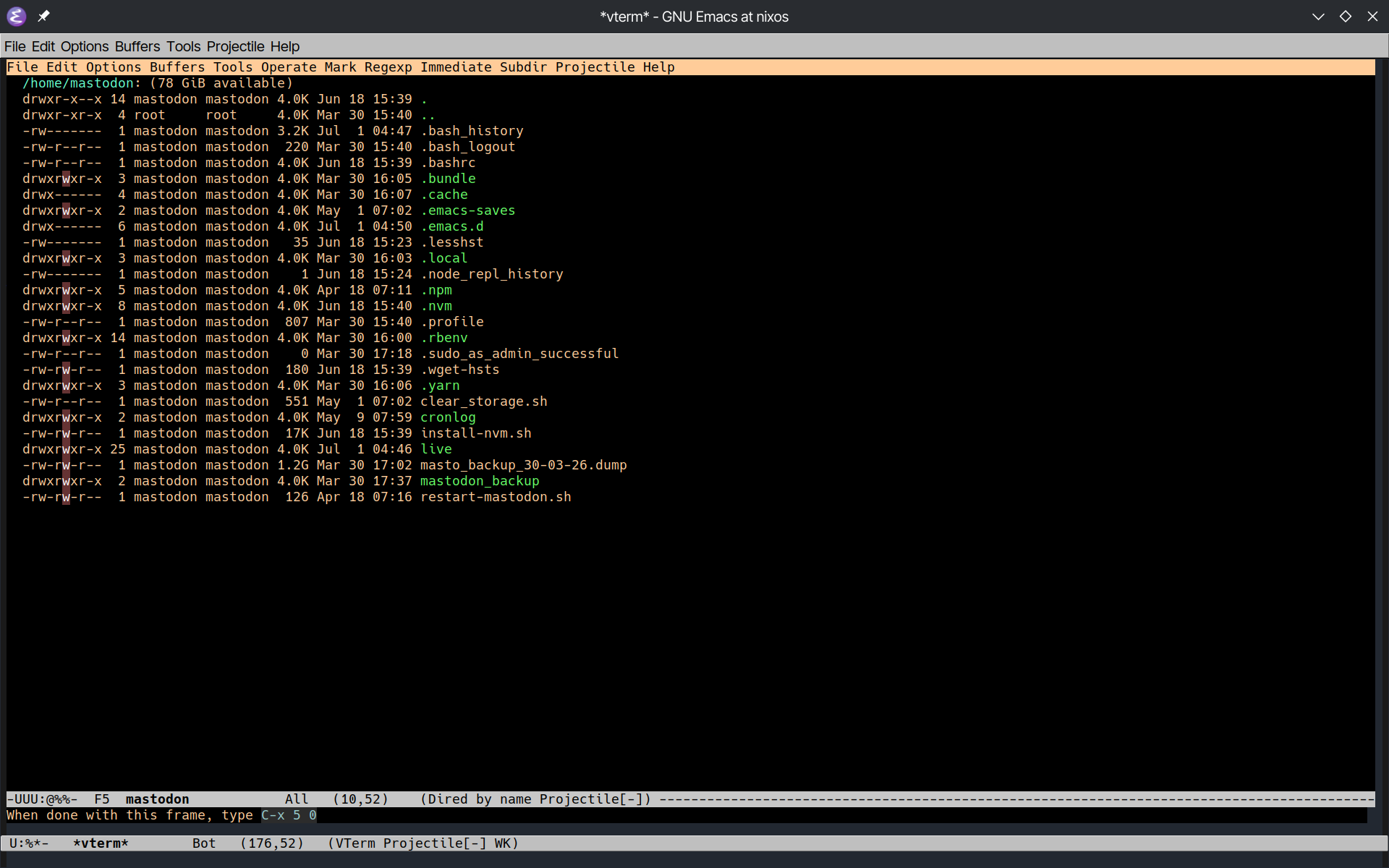This screenshot has height=868, width=1389.
Task: Open the .wget-hsts file
Action: 460,370
